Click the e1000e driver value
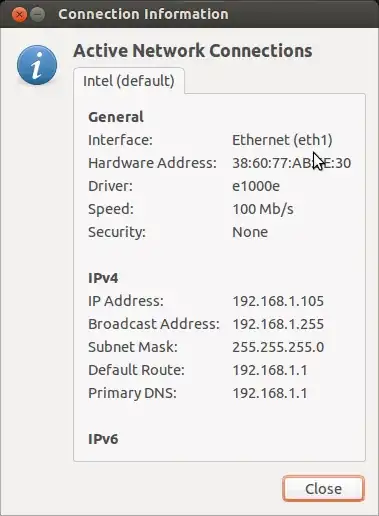379x516 pixels. pos(256,186)
